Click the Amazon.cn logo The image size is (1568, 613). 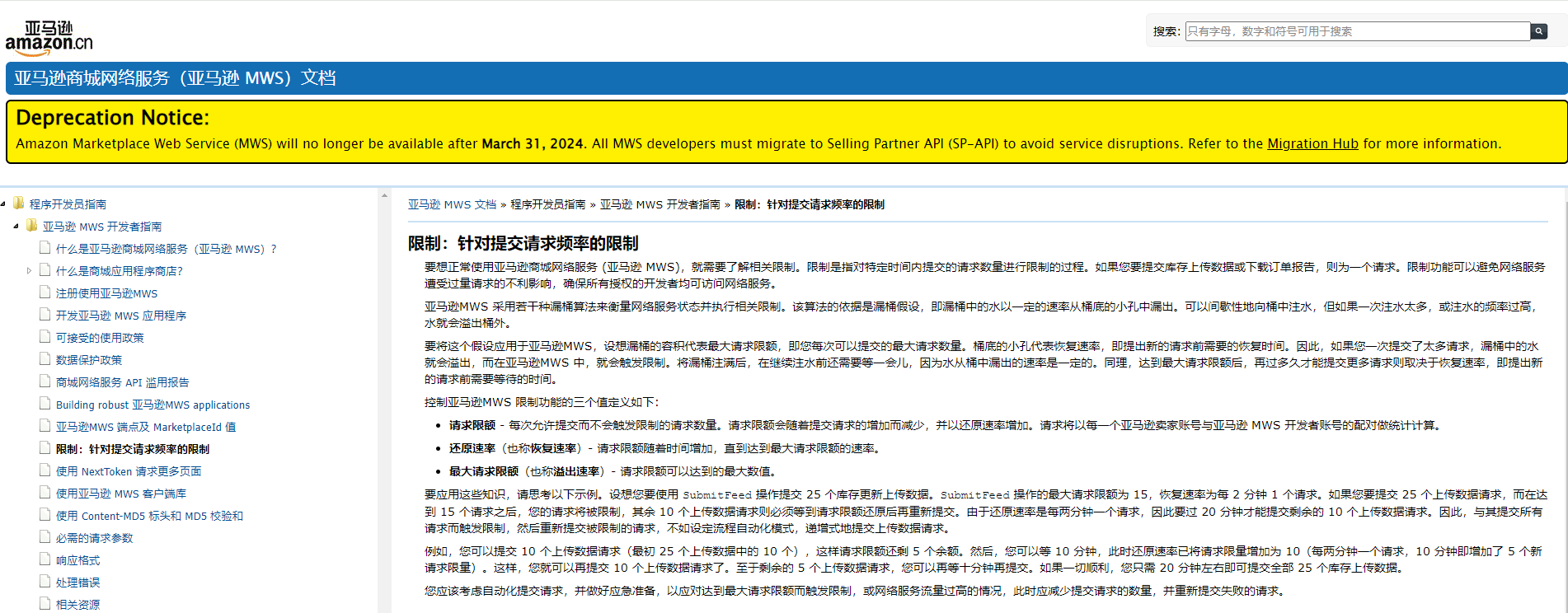point(49,39)
